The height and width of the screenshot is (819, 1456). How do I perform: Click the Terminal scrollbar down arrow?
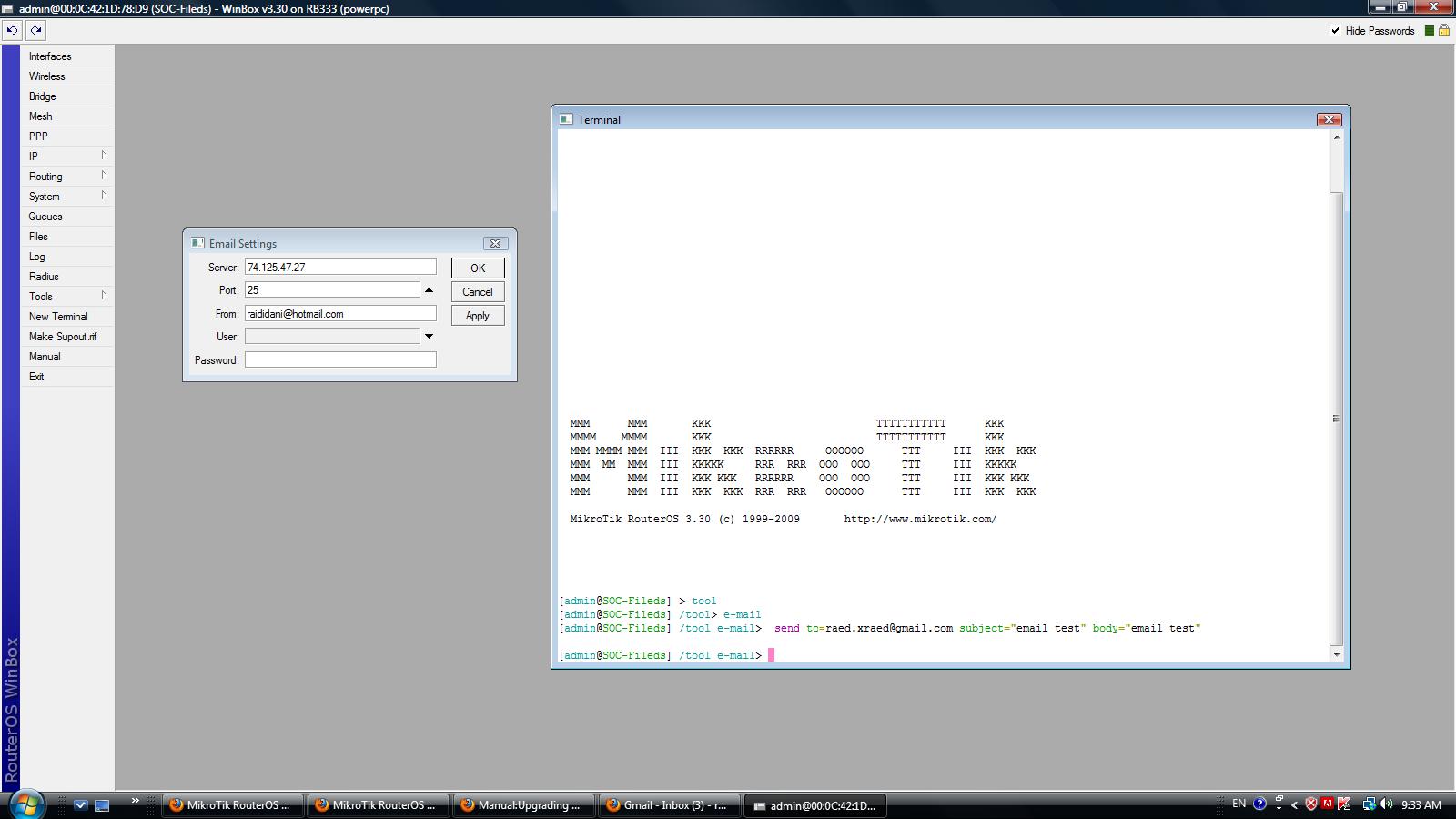[x=1337, y=654]
